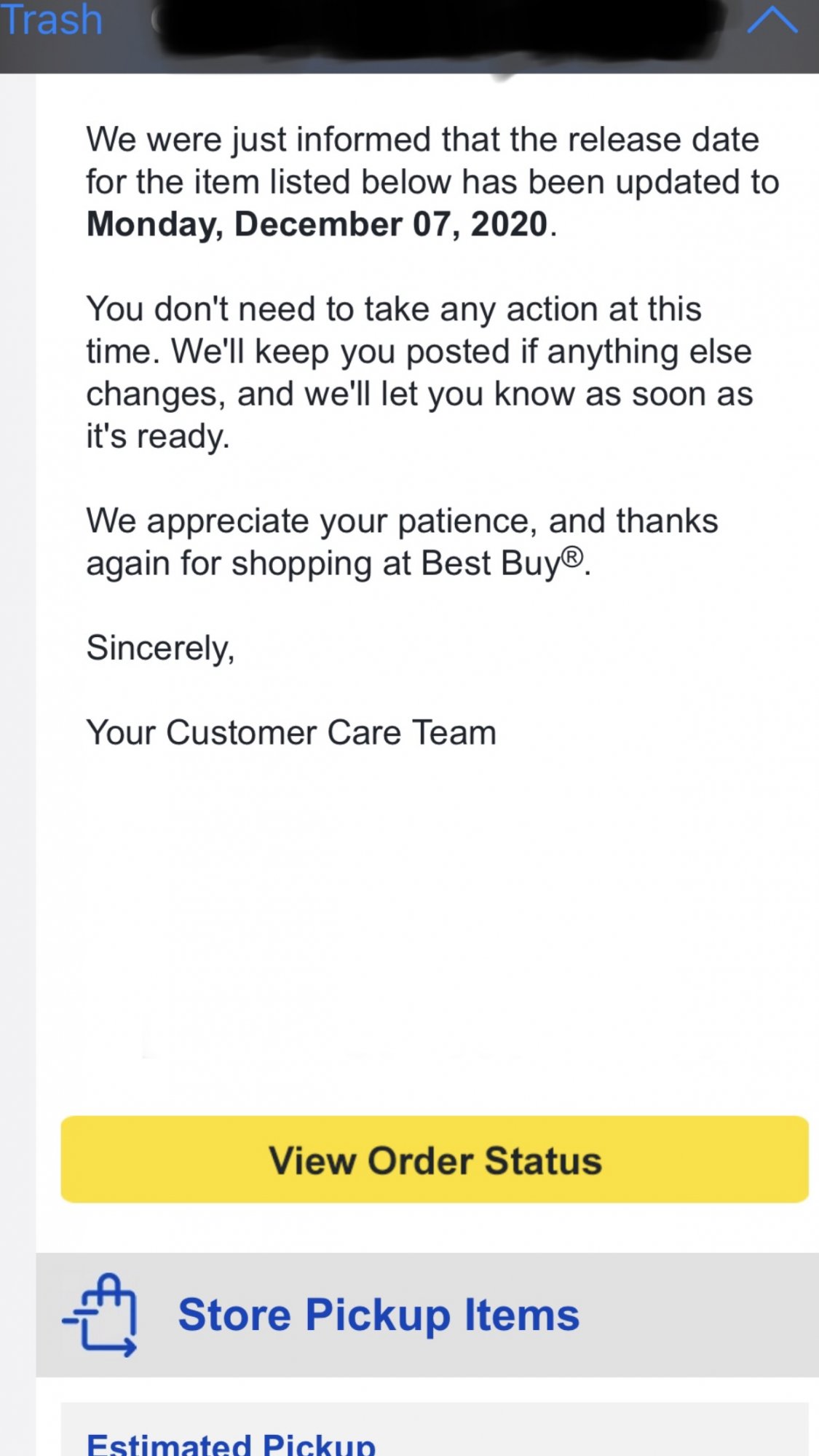Tap the words it's ready. in second paragraph

tap(158, 437)
